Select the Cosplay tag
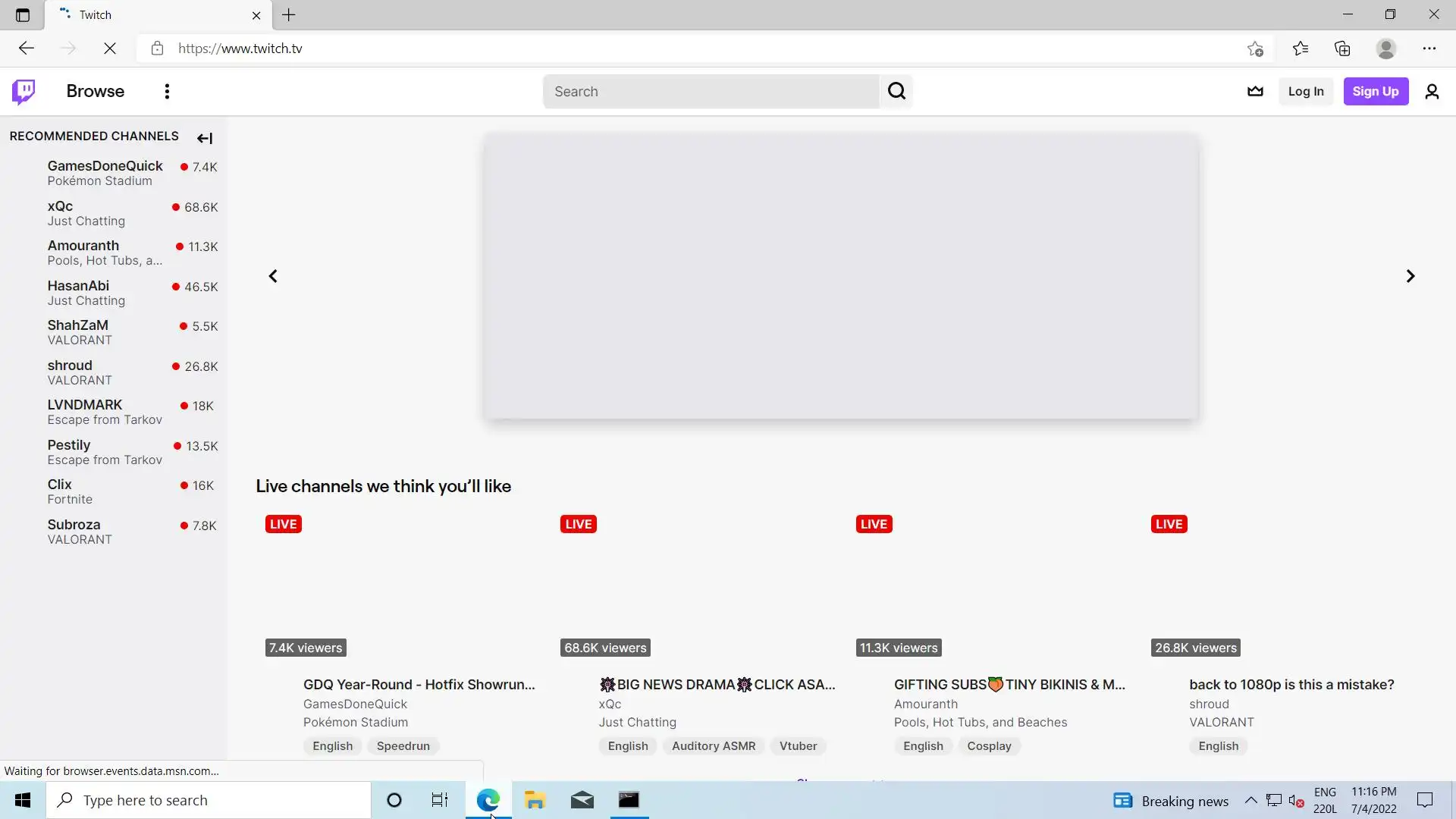This screenshot has width=1456, height=819. point(989,746)
